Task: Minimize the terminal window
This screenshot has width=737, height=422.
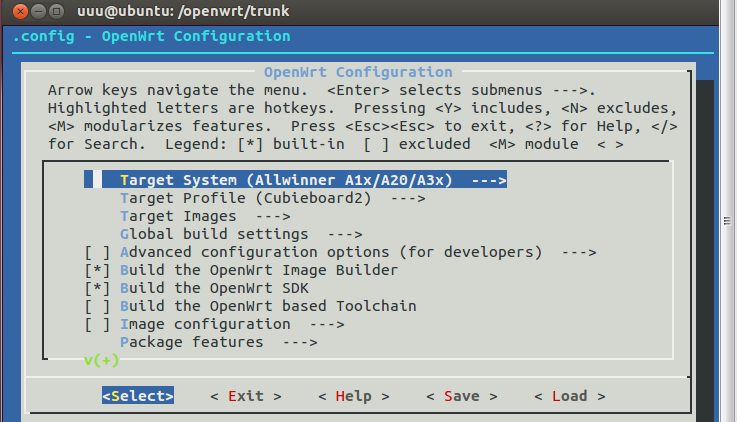Action: (38, 11)
